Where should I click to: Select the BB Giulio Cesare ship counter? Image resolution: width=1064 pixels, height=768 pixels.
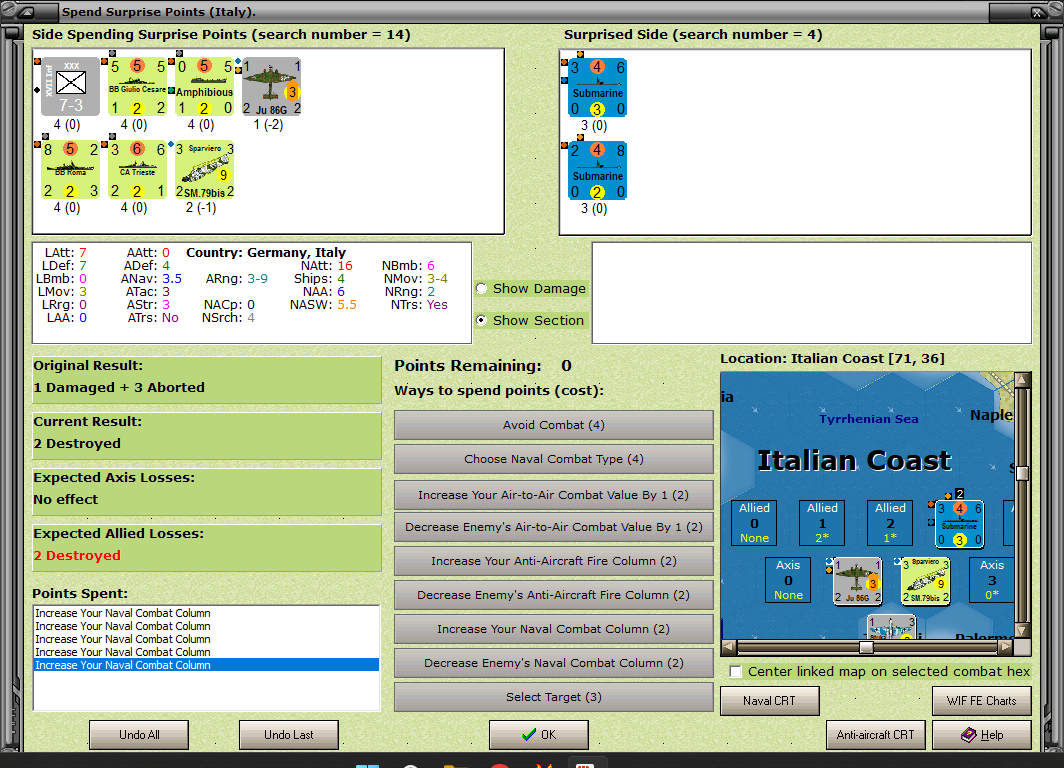click(x=137, y=87)
